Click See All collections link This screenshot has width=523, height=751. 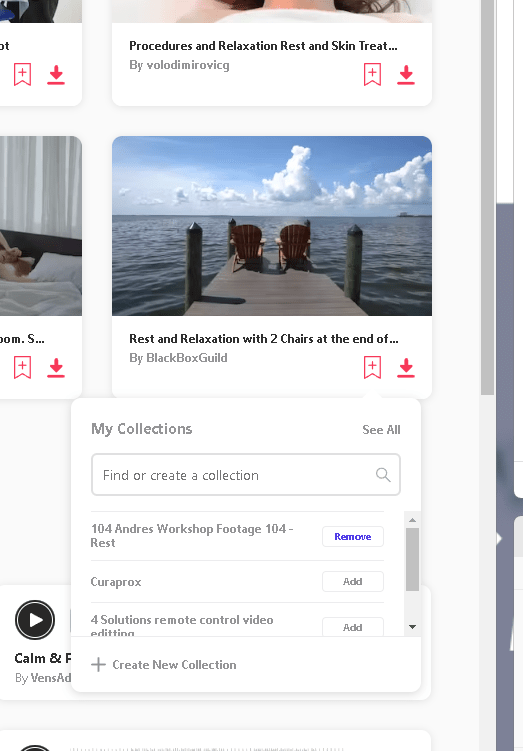pyautogui.click(x=381, y=430)
